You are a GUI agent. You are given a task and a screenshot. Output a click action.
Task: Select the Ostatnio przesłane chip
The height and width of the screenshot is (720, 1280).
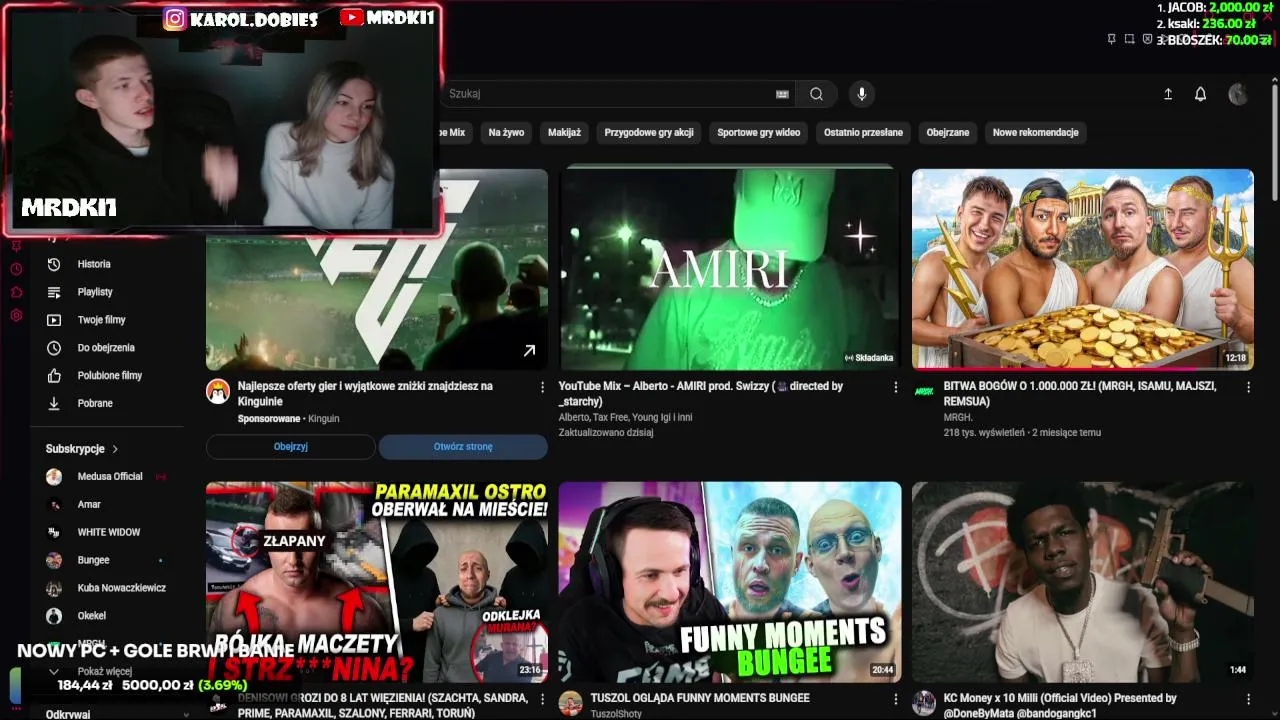pyautogui.click(x=863, y=132)
